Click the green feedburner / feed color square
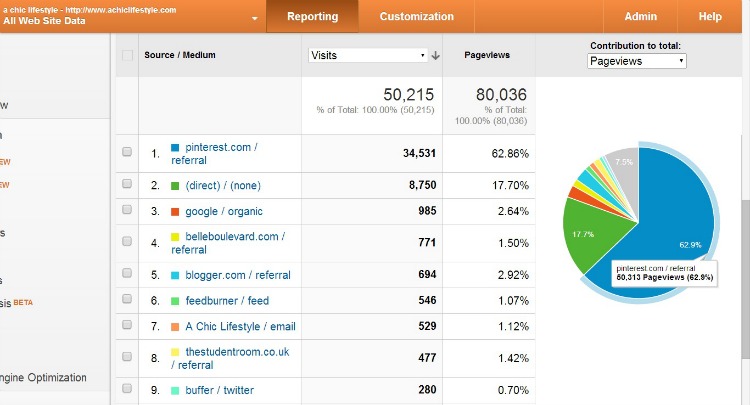 tap(175, 301)
